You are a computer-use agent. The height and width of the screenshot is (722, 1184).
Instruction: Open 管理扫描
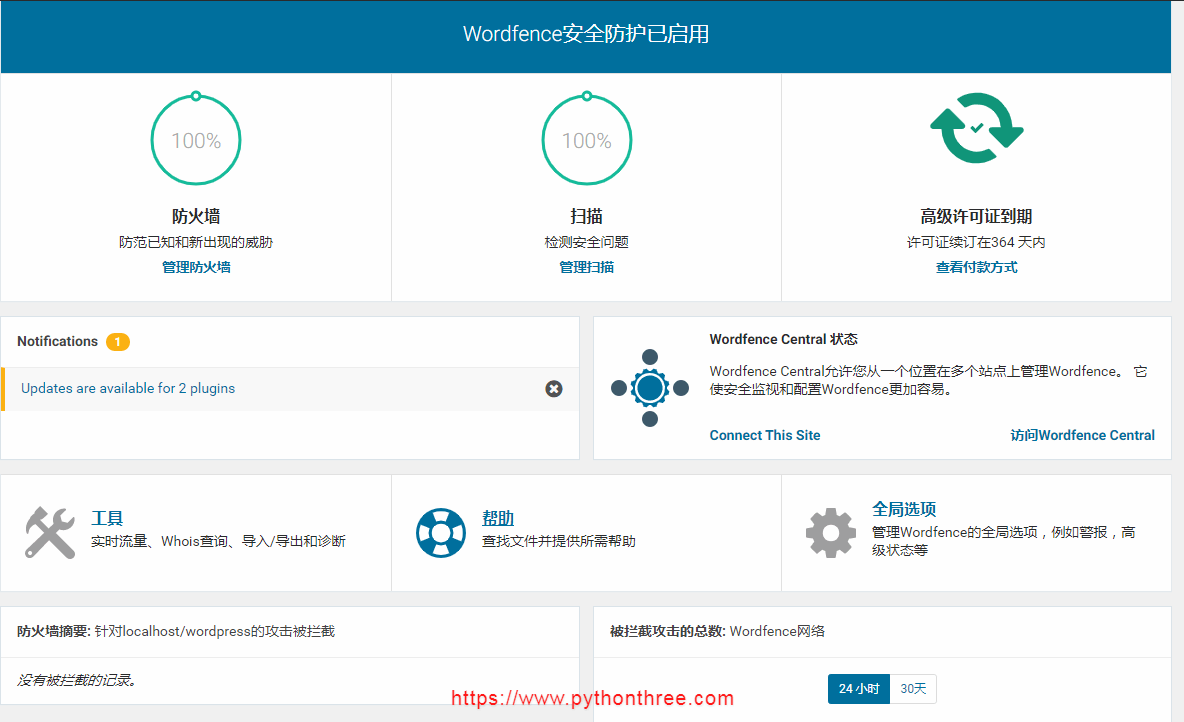point(586,267)
